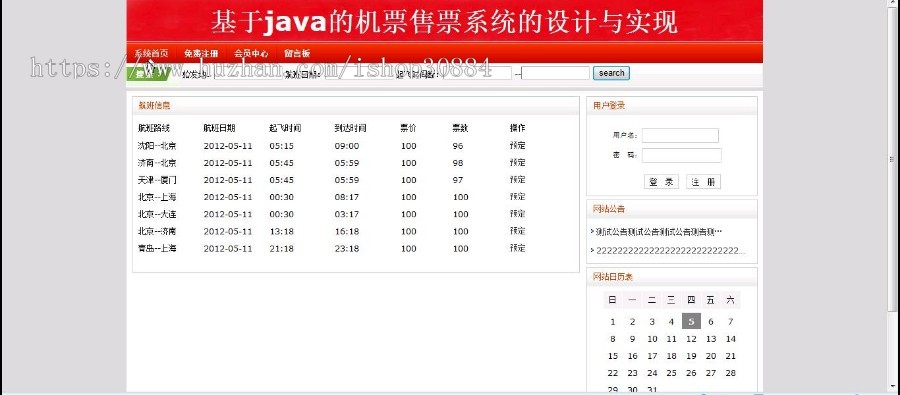Book the 北京--上海 flight via 预定

point(517,196)
